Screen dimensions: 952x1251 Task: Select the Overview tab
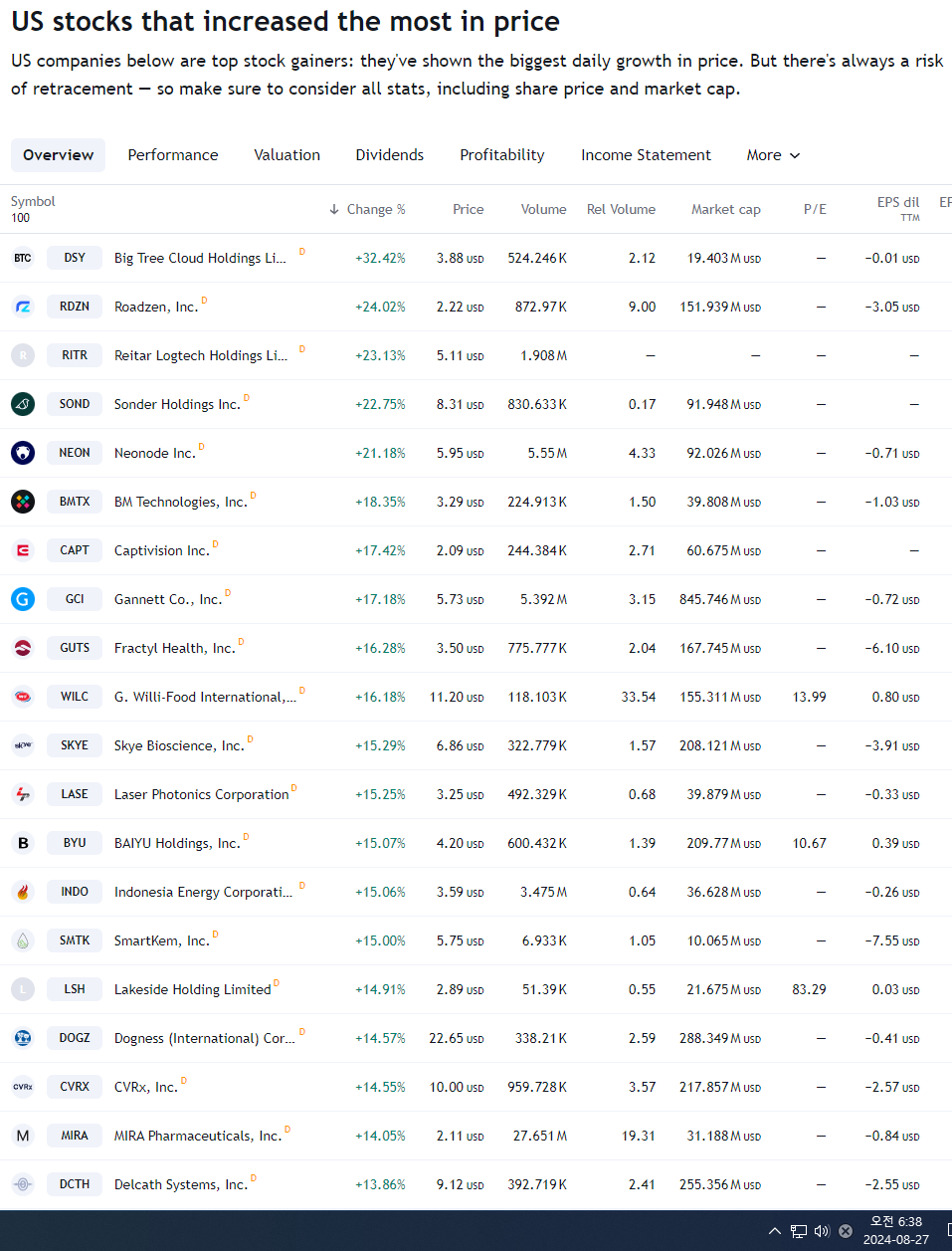[58, 155]
